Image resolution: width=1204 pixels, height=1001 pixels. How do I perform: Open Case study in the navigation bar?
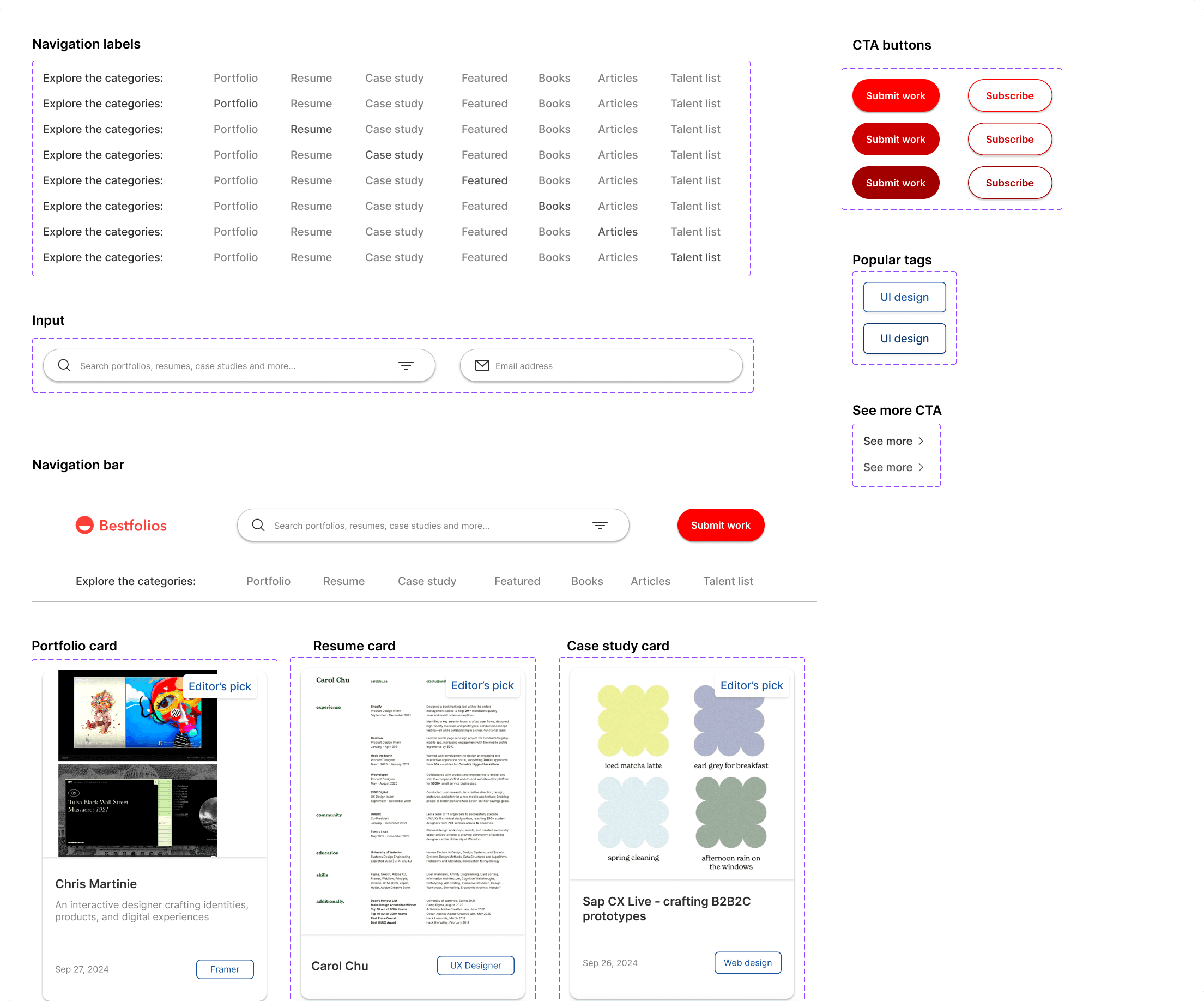[427, 581]
